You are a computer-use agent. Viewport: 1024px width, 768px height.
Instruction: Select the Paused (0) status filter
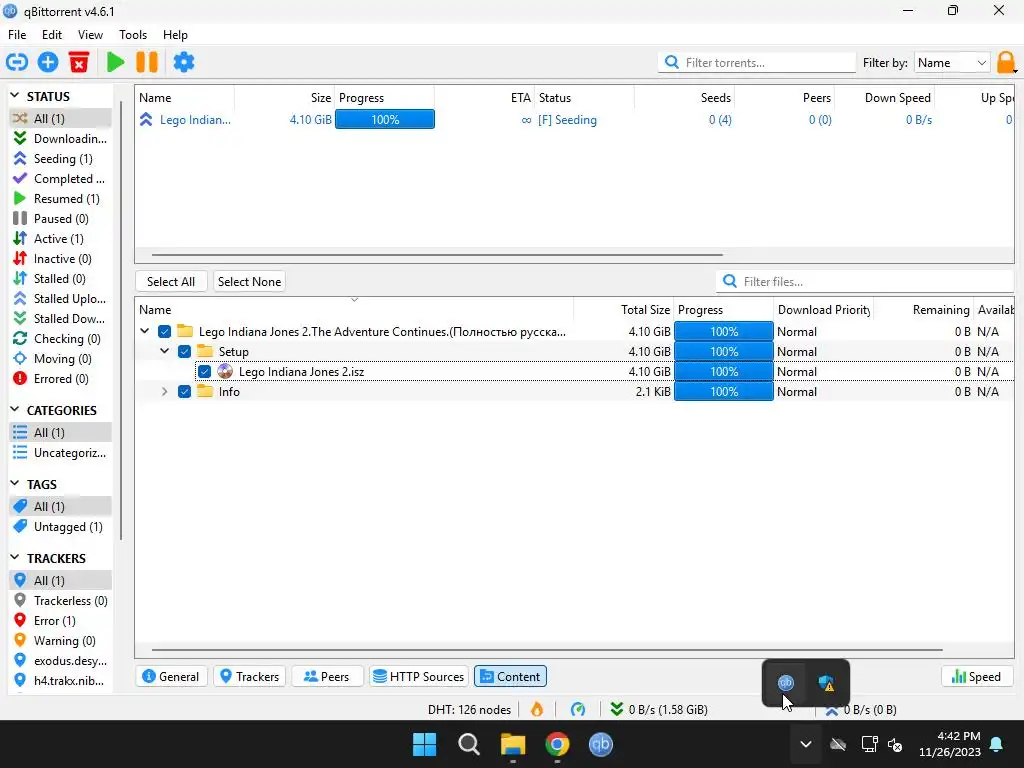click(x=60, y=219)
